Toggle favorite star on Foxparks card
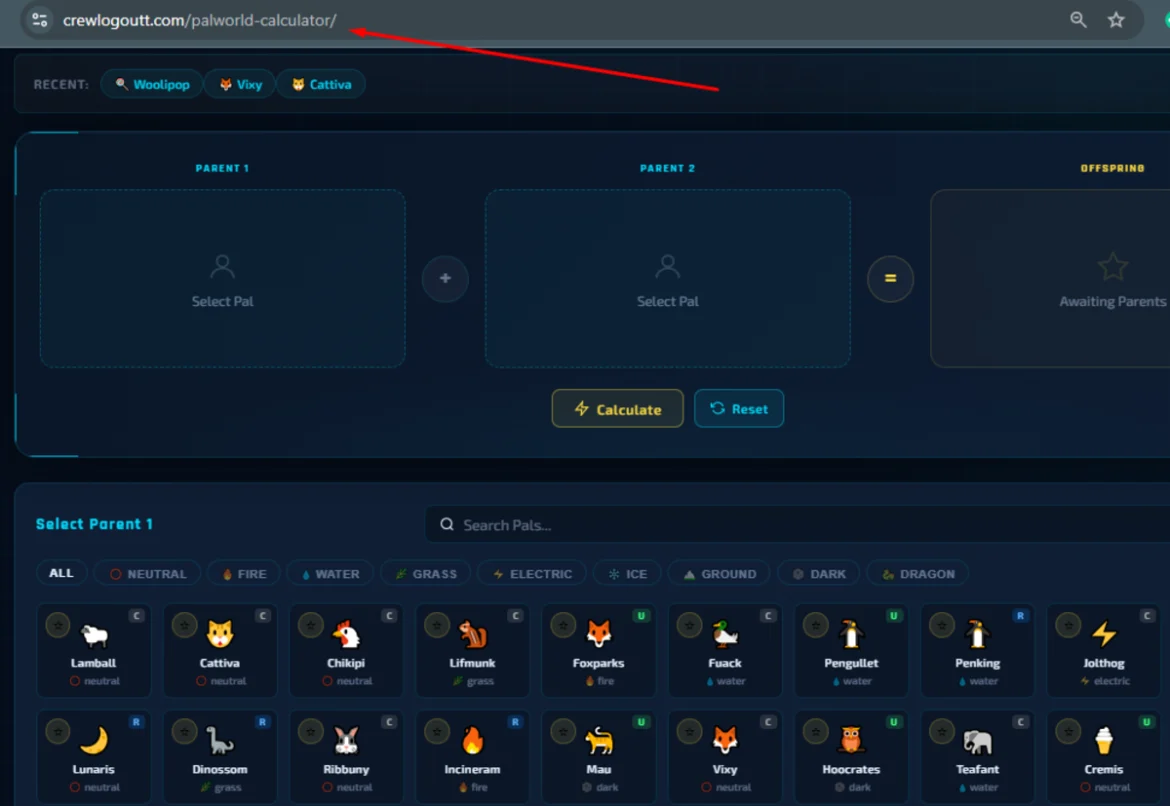 (x=563, y=625)
